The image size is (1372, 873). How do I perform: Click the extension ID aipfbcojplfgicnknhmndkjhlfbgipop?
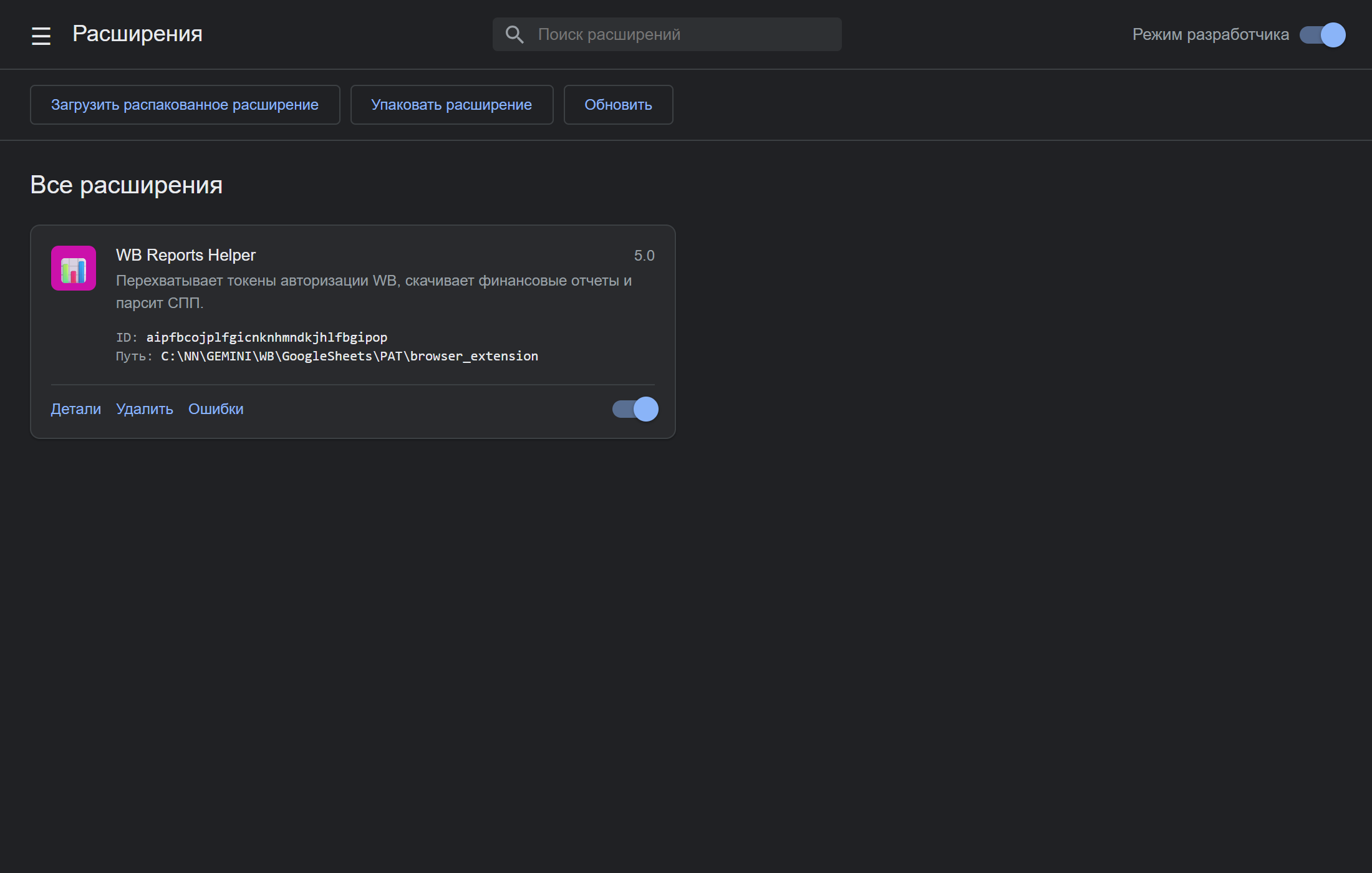coord(267,337)
